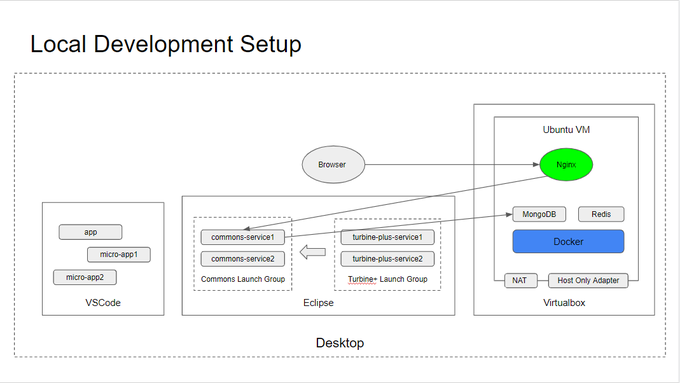The image size is (680, 383).
Task: Click the Ubuntu VM label
Action: [x=566, y=130]
